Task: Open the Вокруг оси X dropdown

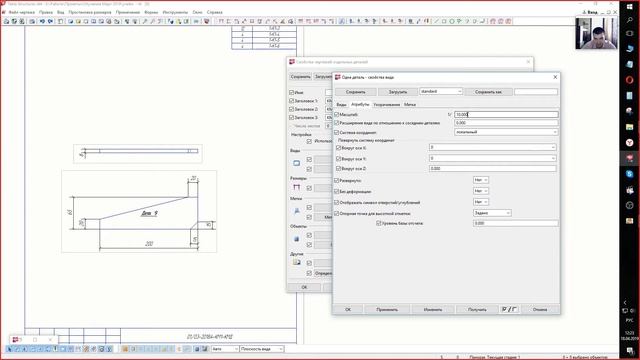Action: pos(493,147)
